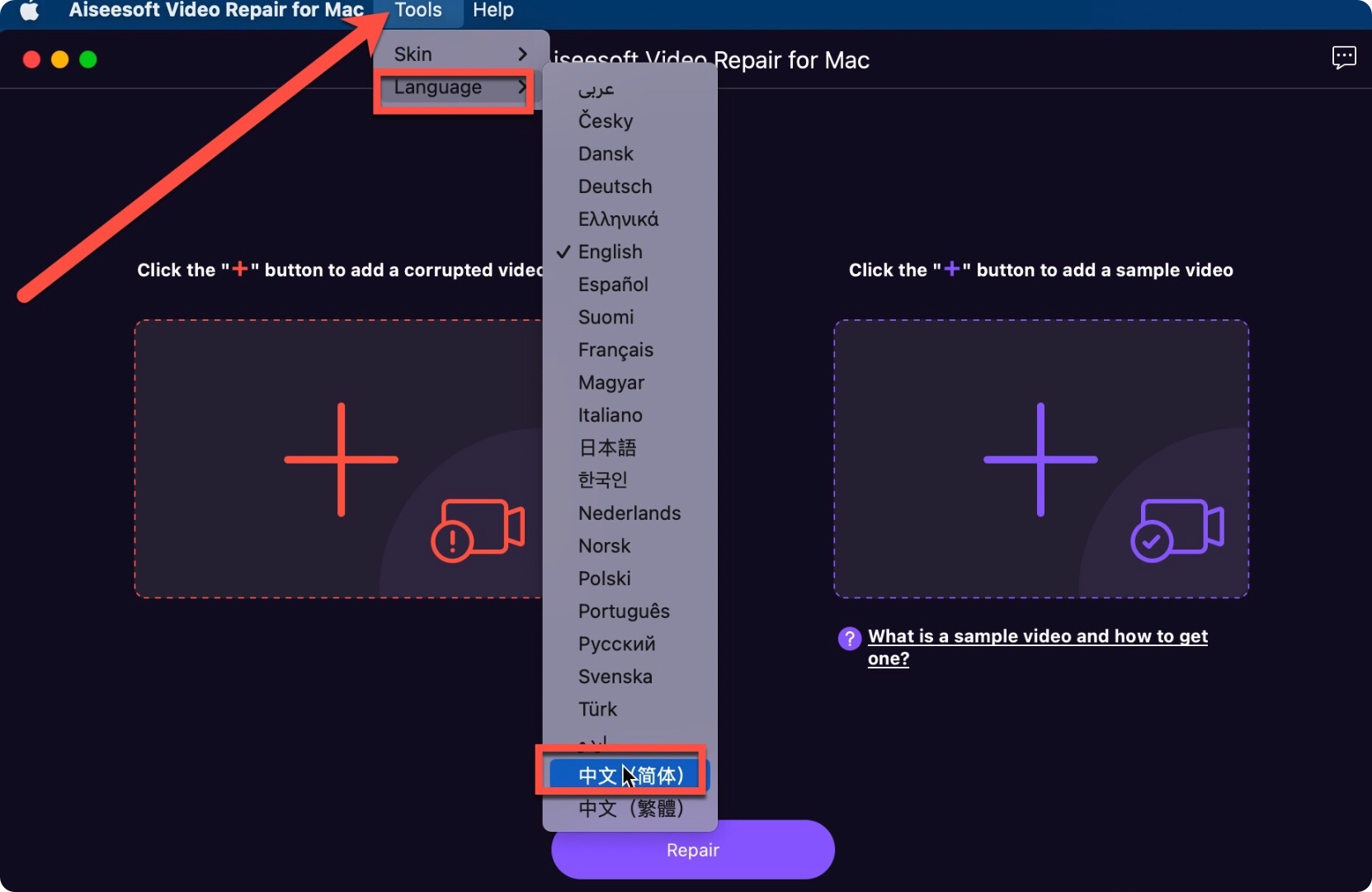Click the corrupted video camera icon
1372x892 pixels.
coord(478,530)
